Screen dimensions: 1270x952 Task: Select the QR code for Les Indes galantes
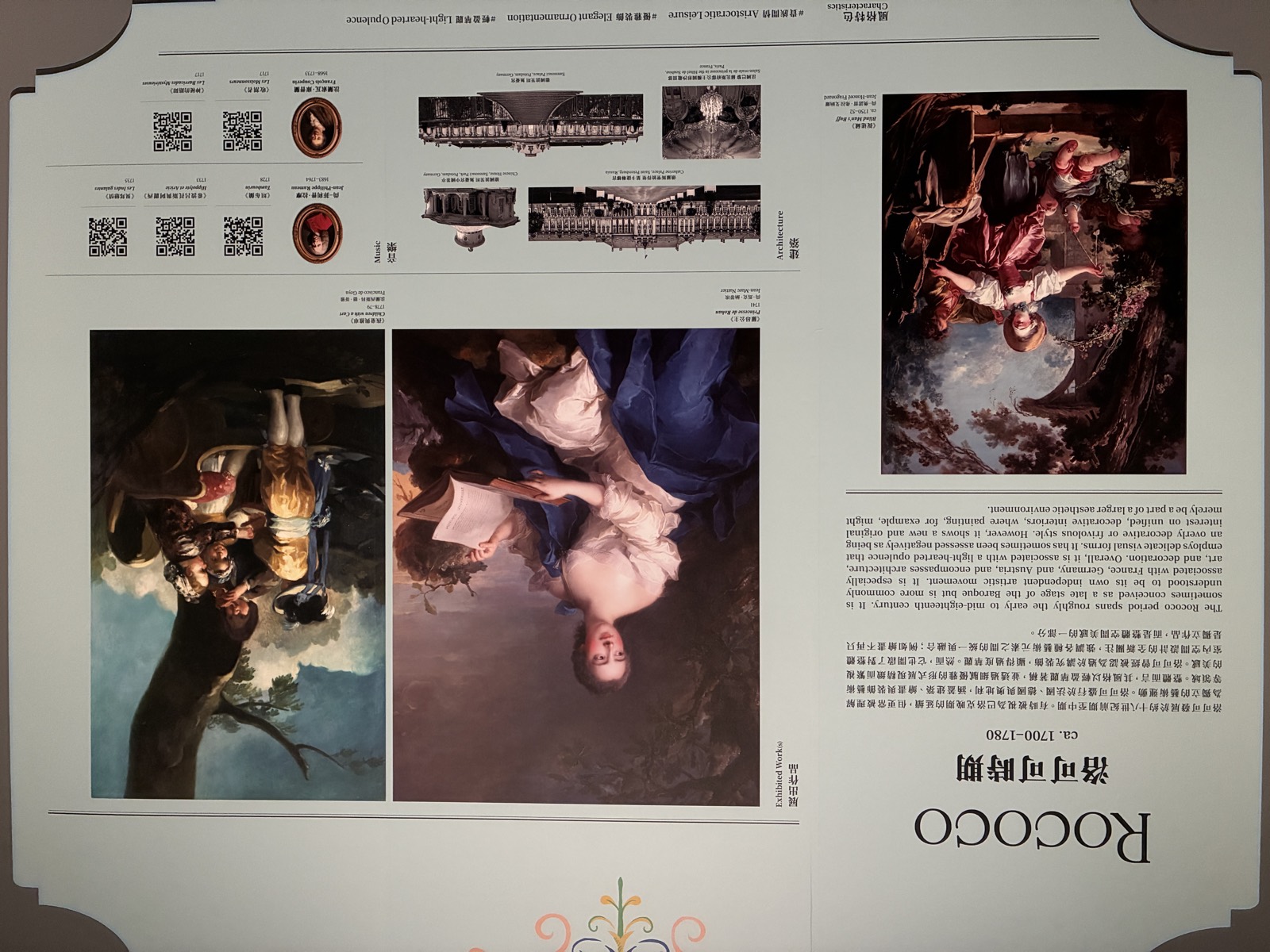tap(107, 236)
